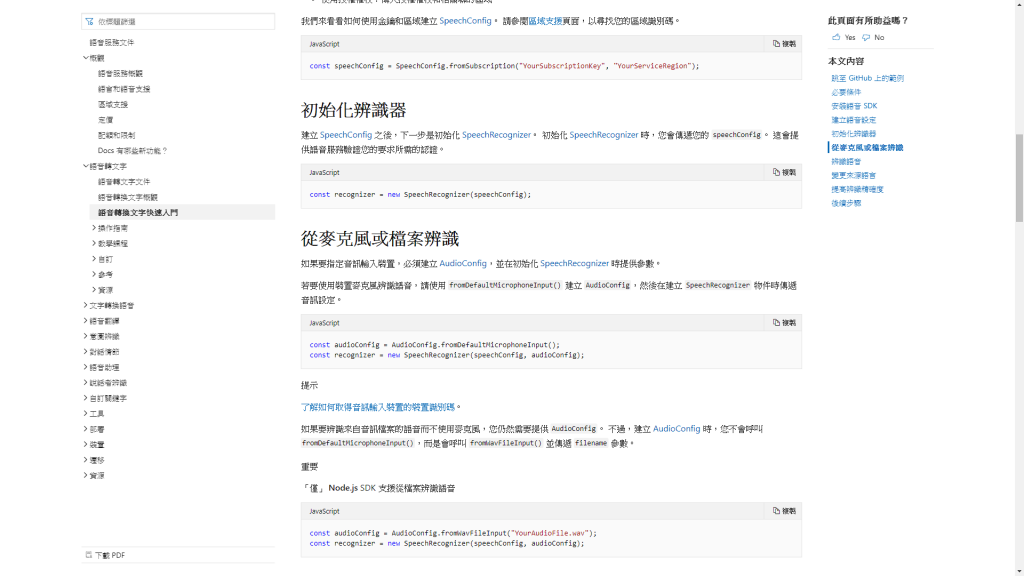Expand the 意圖辨識 node
Viewport: 1024px width, 576px height.
(x=86, y=336)
